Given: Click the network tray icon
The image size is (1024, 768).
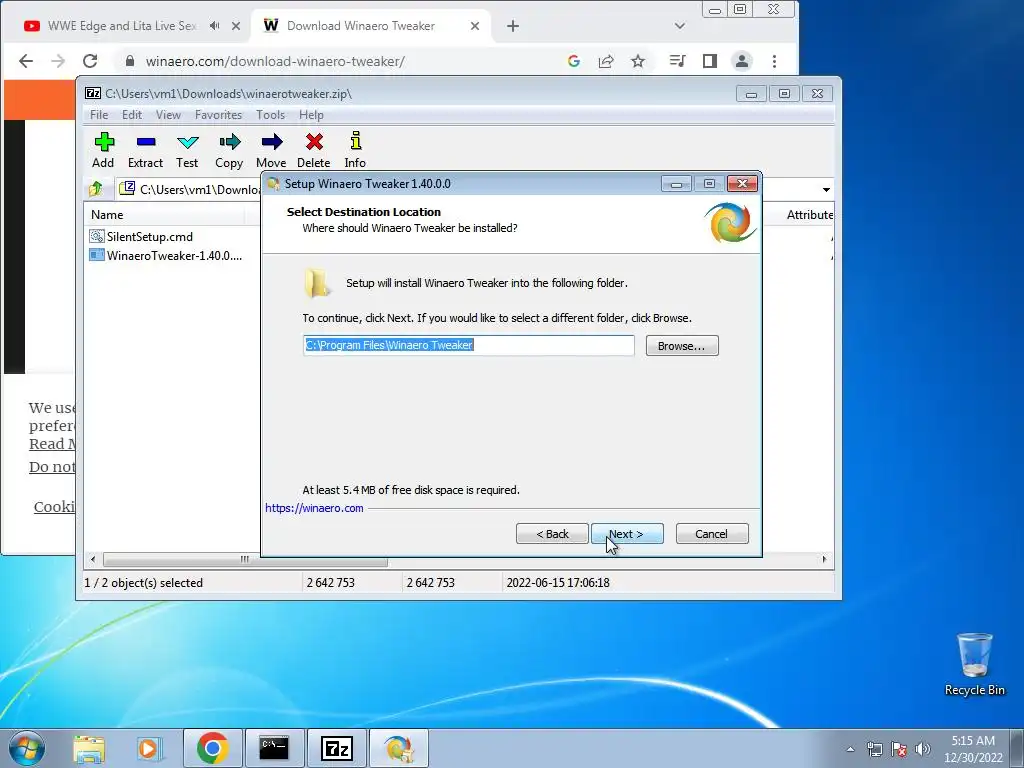Looking at the screenshot, I should 874,749.
